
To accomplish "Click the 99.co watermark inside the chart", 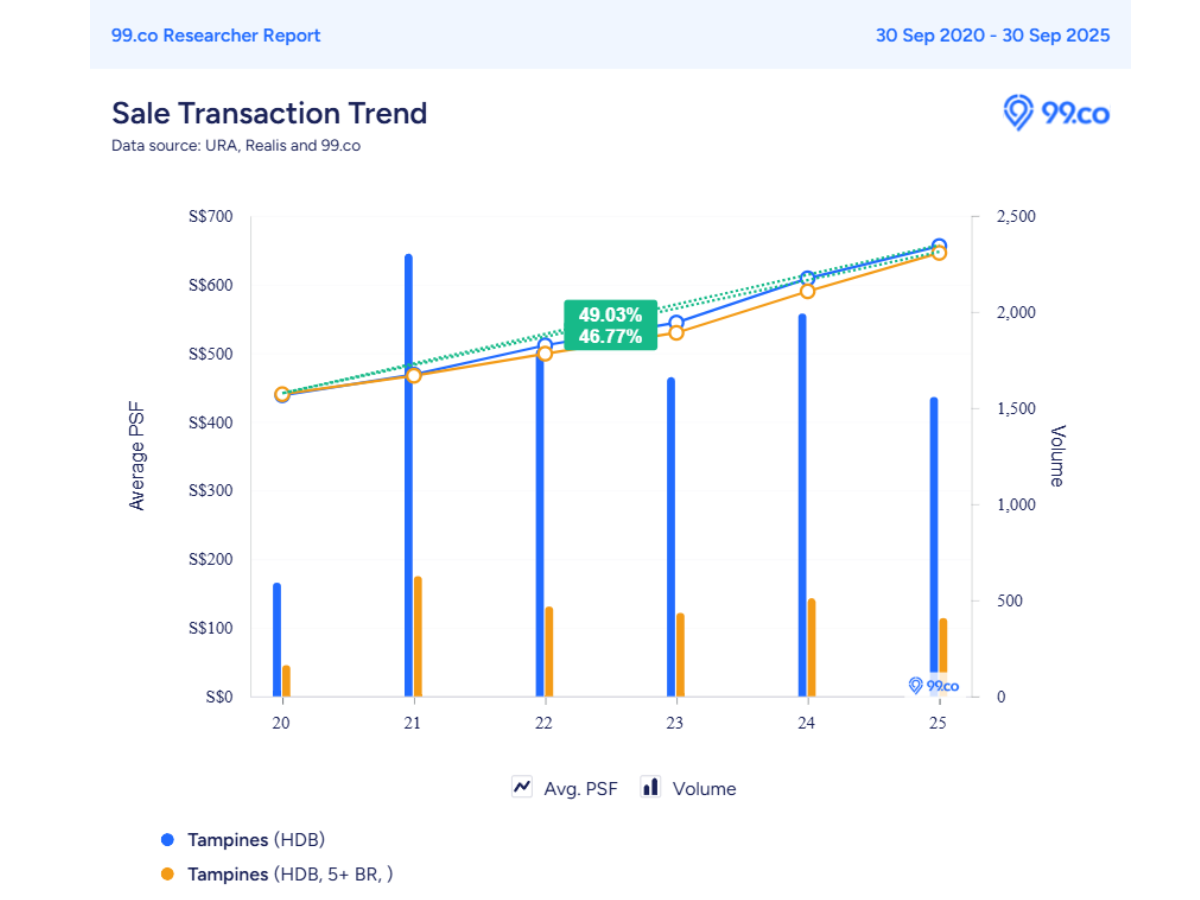I will point(933,686).
